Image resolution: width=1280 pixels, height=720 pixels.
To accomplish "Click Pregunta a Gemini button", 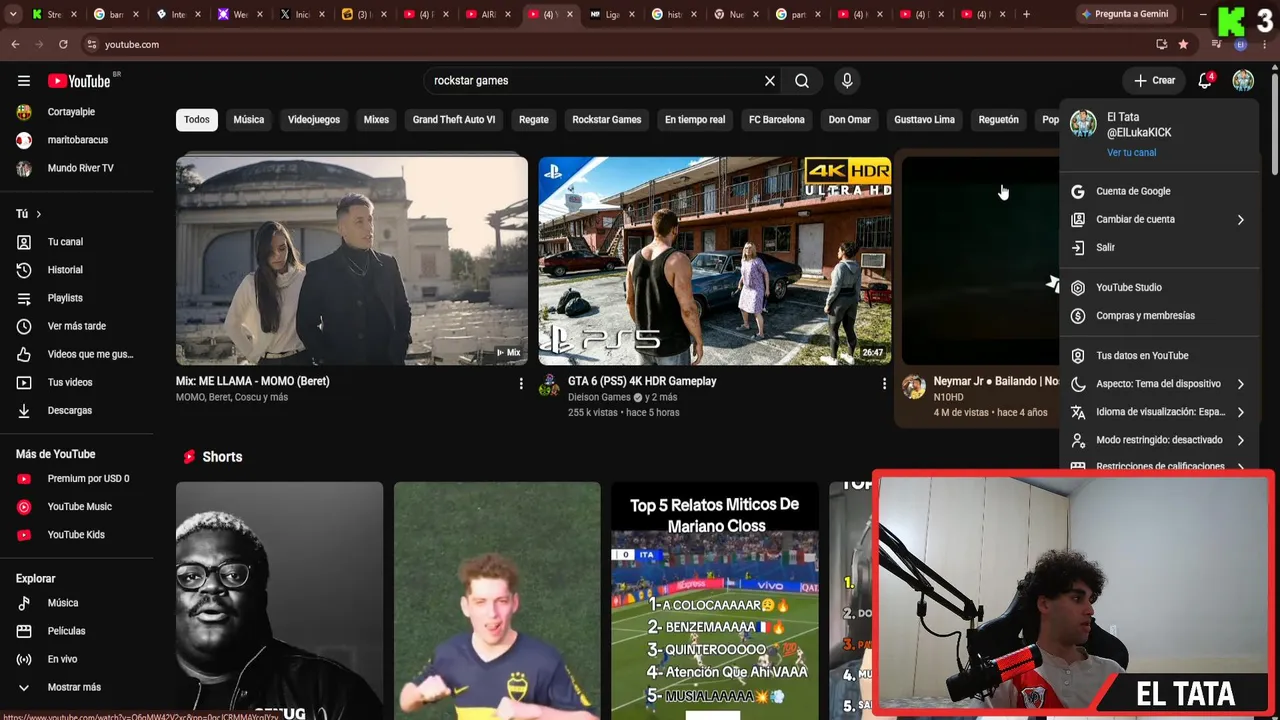I will (1125, 15).
